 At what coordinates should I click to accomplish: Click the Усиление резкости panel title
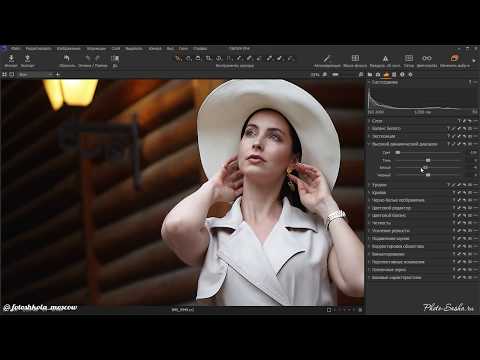tap(391, 231)
